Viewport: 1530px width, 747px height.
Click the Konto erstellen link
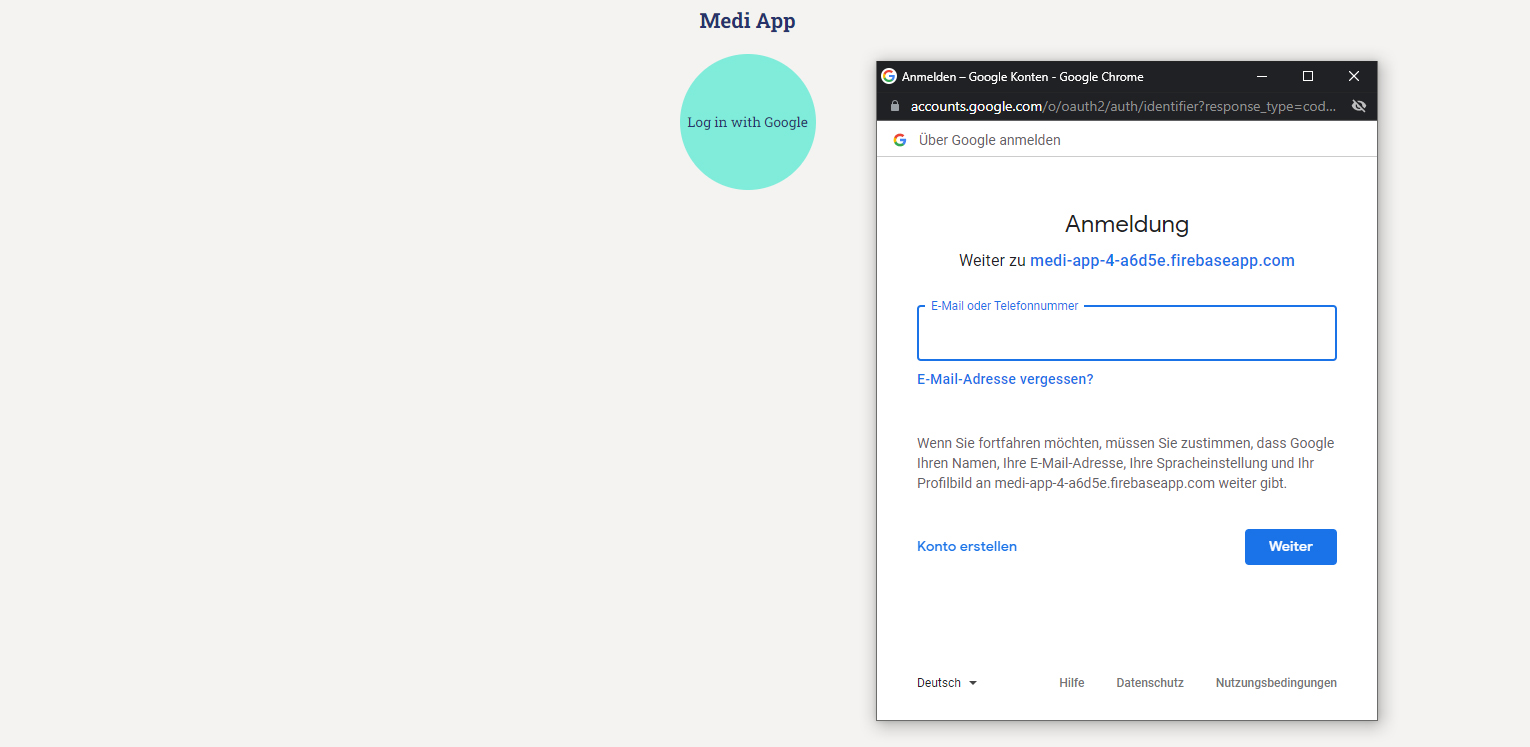coord(967,546)
